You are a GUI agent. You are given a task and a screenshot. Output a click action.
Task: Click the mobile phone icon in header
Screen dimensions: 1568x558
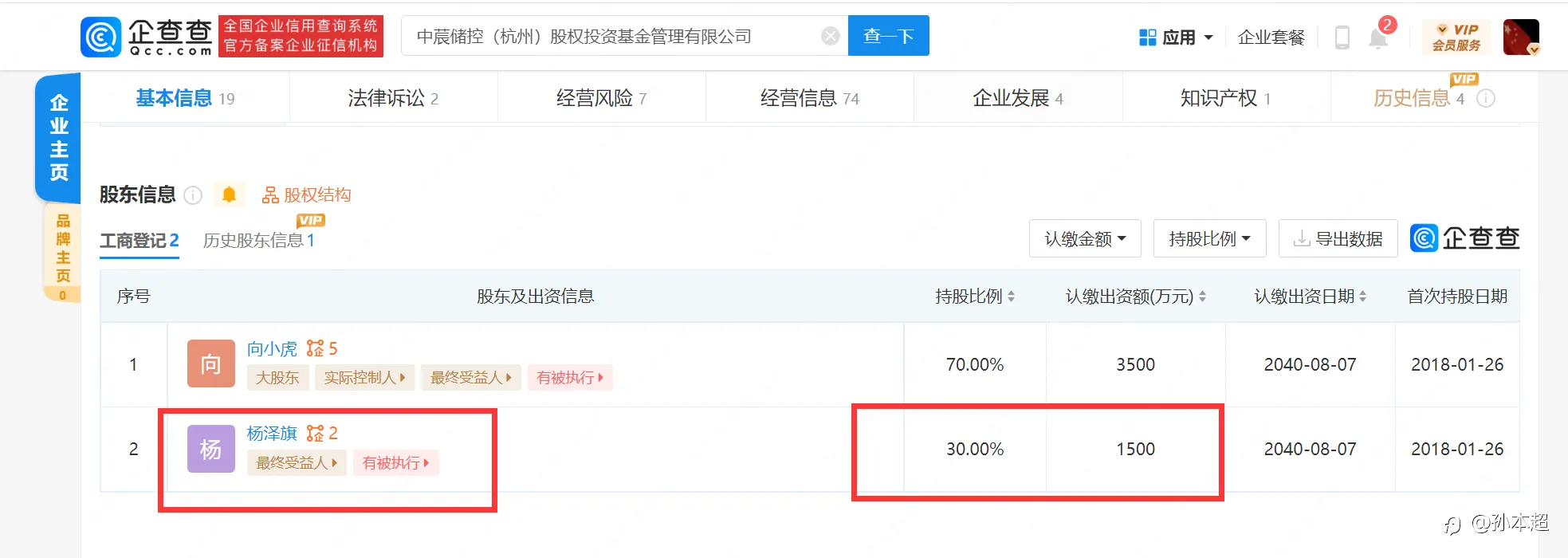click(x=1342, y=37)
